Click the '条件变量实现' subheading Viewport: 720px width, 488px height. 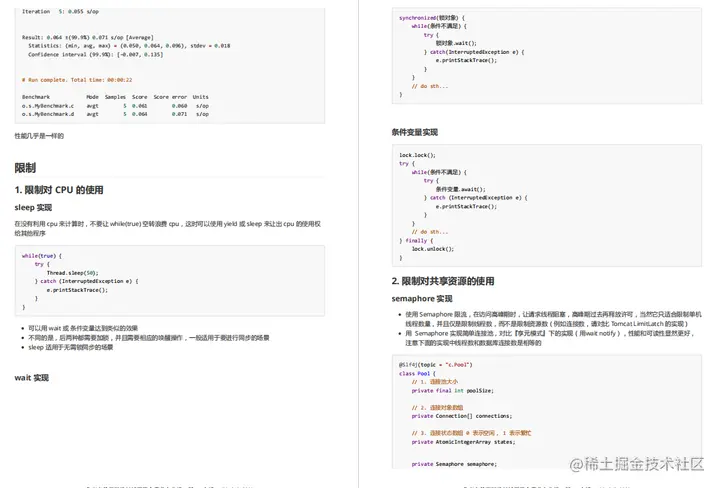pyautogui.click(x=415, y=132)
